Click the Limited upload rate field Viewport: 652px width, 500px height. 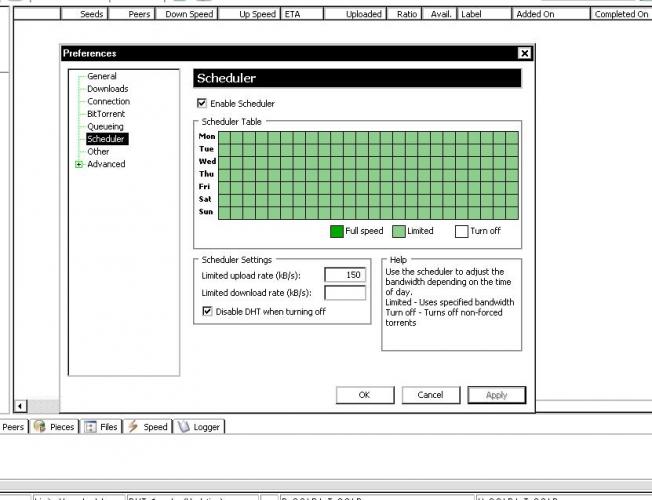tap(345, 275)
